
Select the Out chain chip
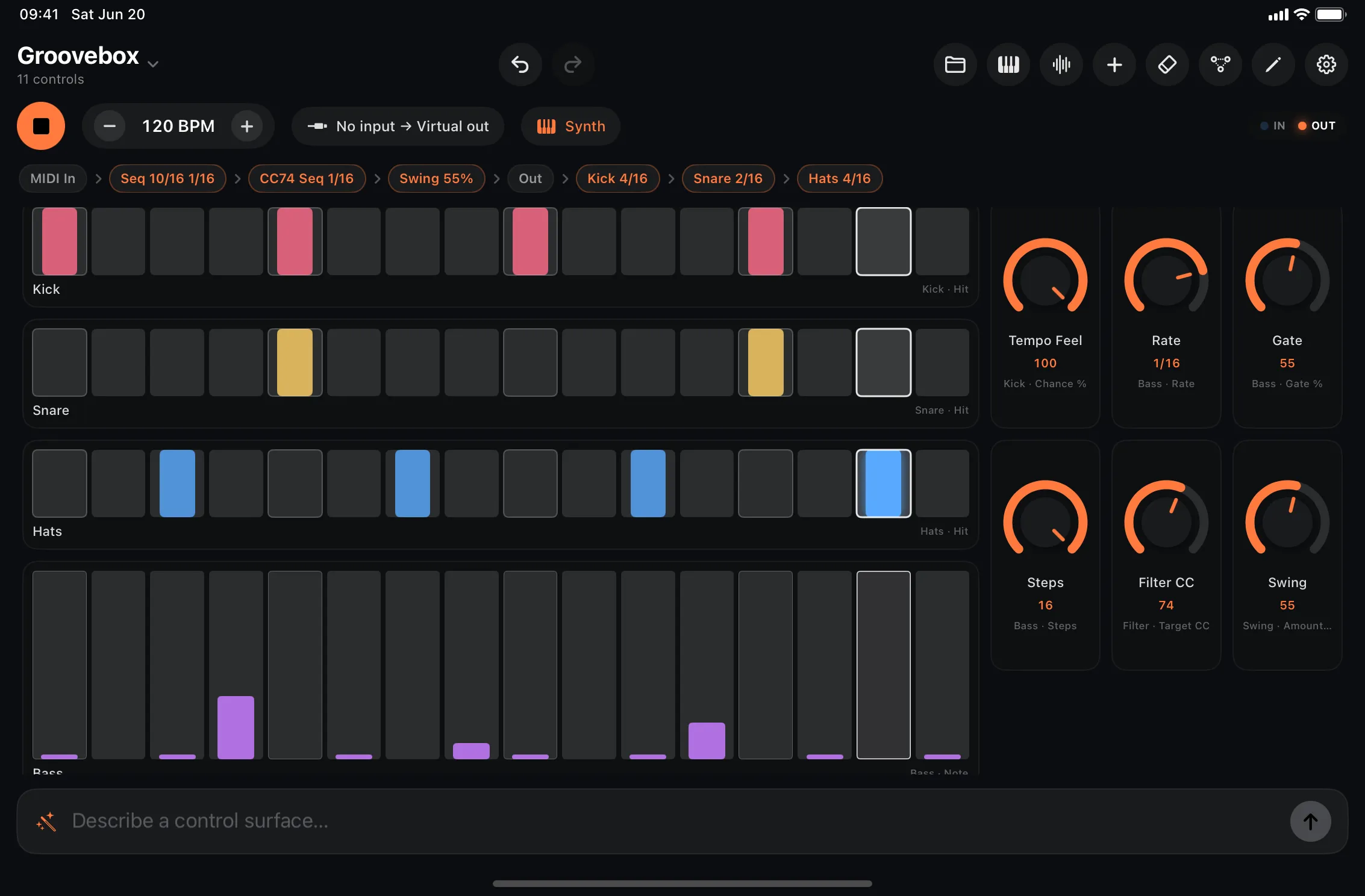(530, 178)
